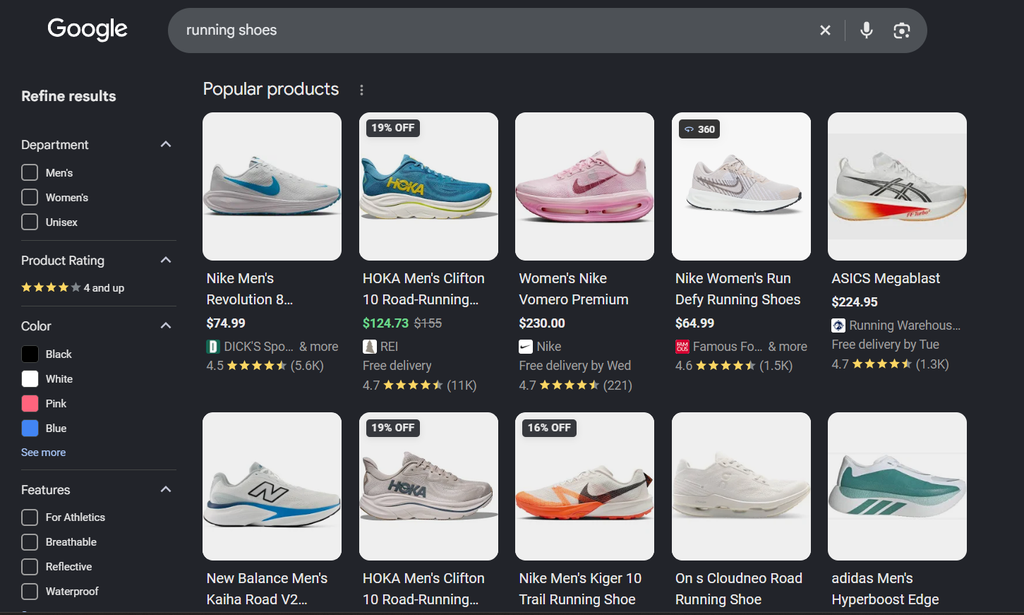Click the Refine results heading
1024x615 pixels.
[69, 96]
